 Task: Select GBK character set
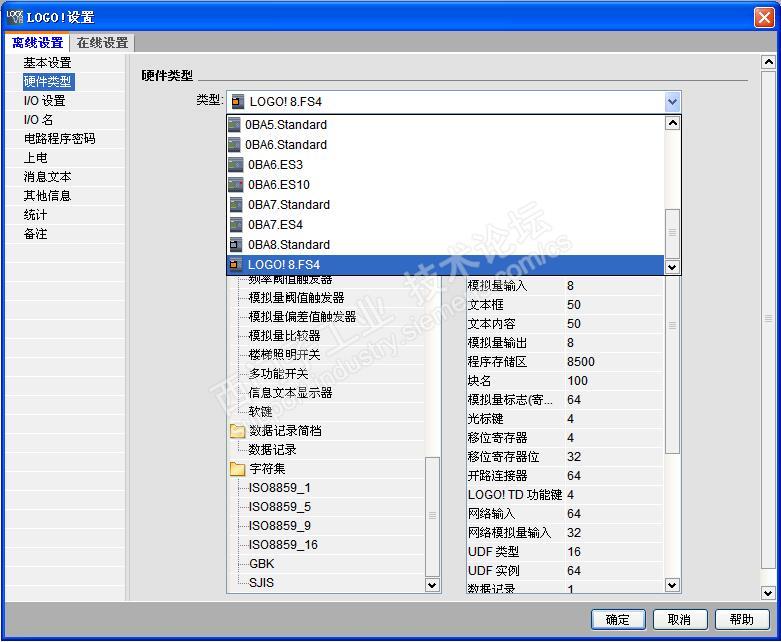pos(261,564)
